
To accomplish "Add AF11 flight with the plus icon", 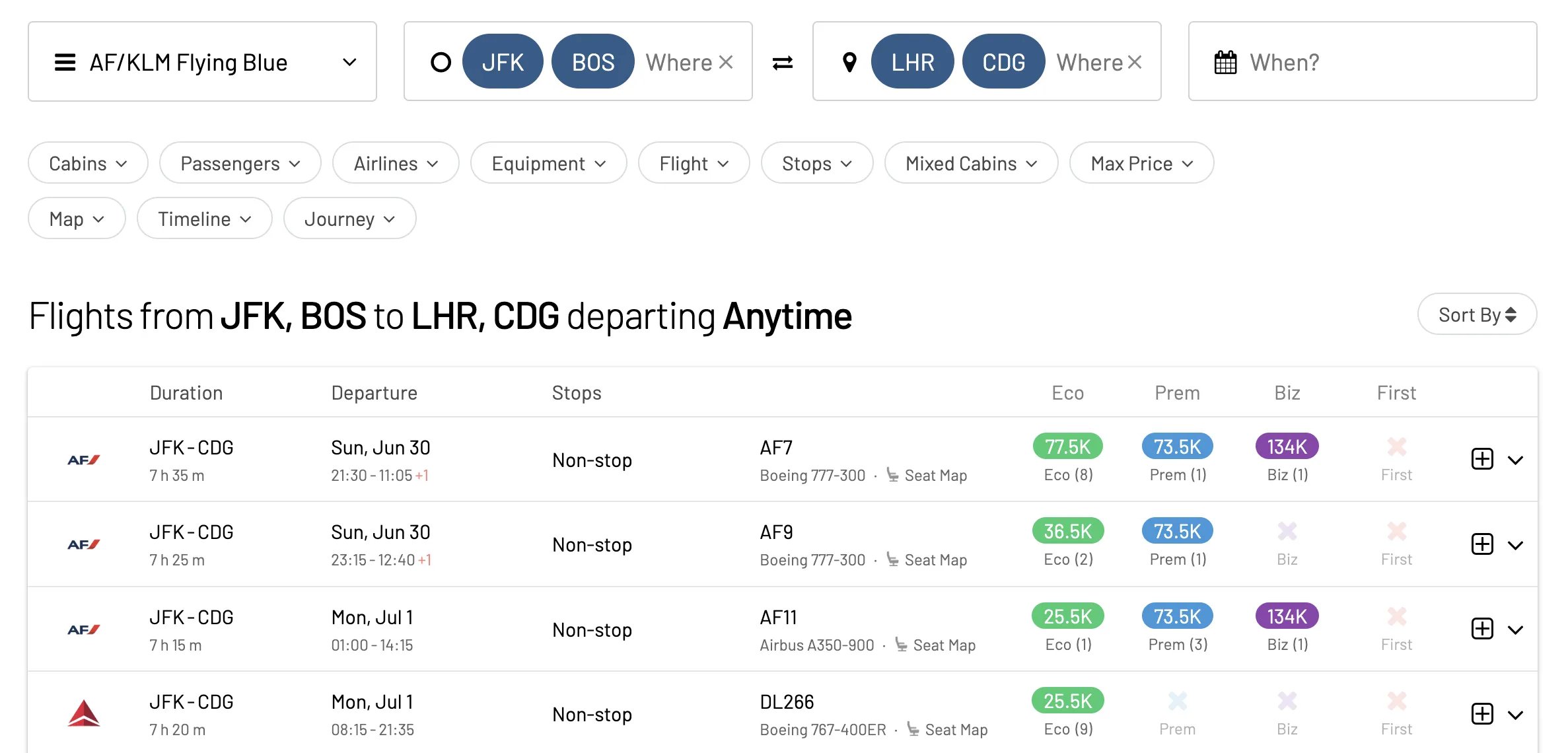I will (x=1482, y=629).
